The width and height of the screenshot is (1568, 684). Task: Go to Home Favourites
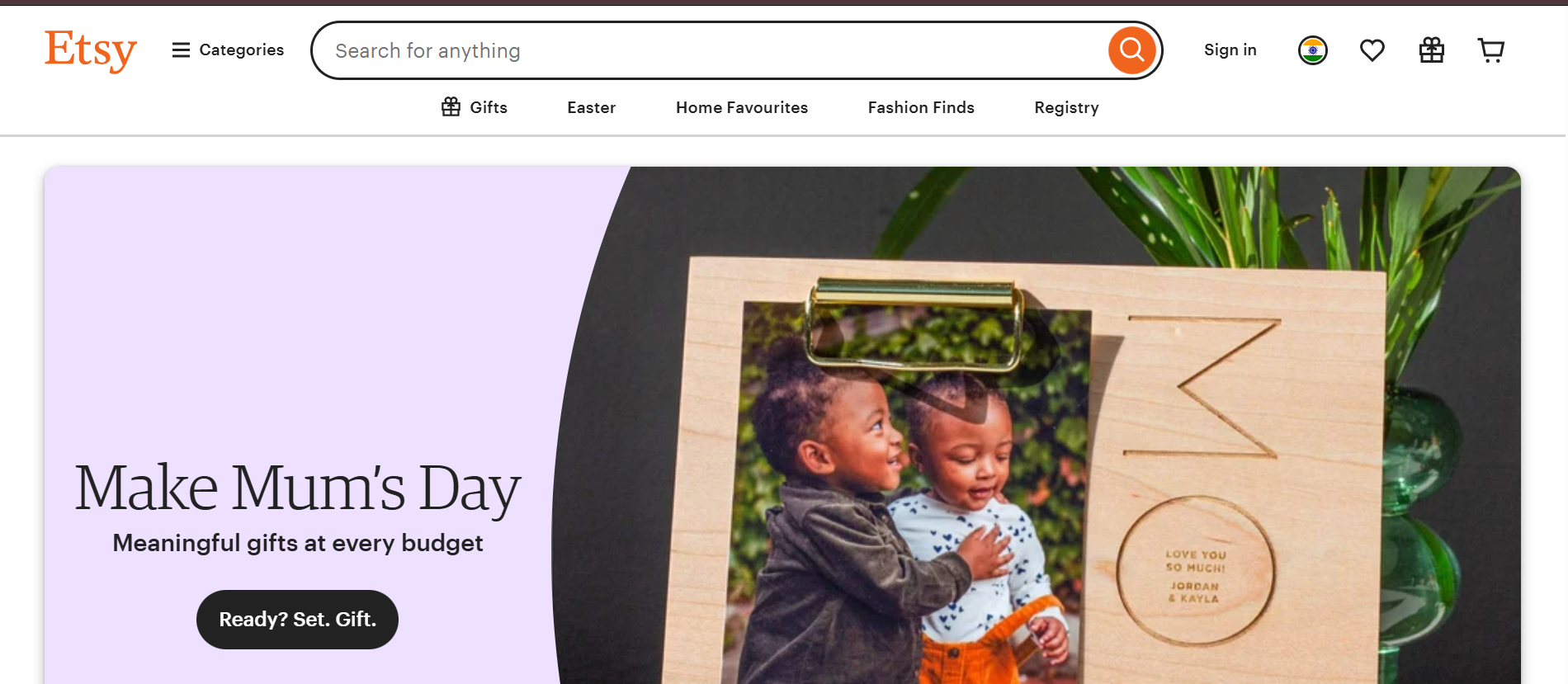(x=741, y=107)
